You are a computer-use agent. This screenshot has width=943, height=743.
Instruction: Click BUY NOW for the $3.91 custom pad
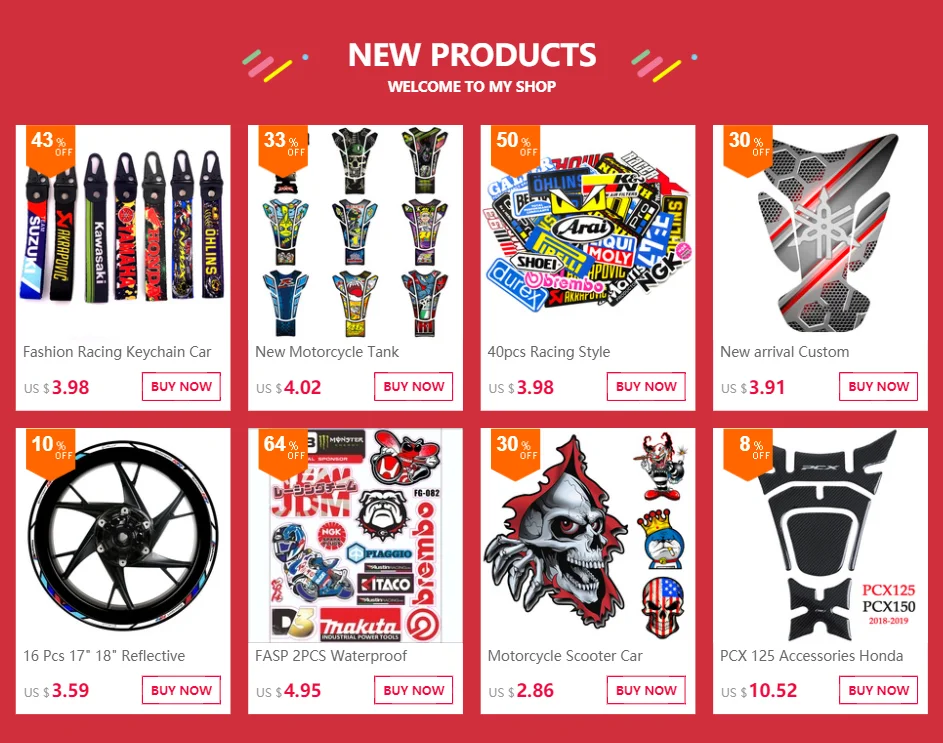(879, 386)
